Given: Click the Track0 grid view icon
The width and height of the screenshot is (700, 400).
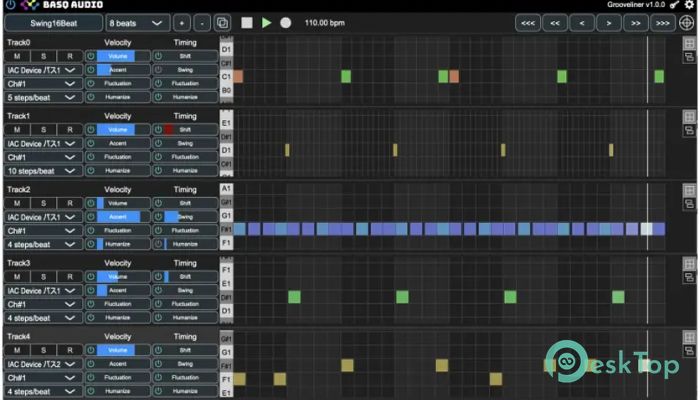Looking at the screenshot, I should click(689, 44).
